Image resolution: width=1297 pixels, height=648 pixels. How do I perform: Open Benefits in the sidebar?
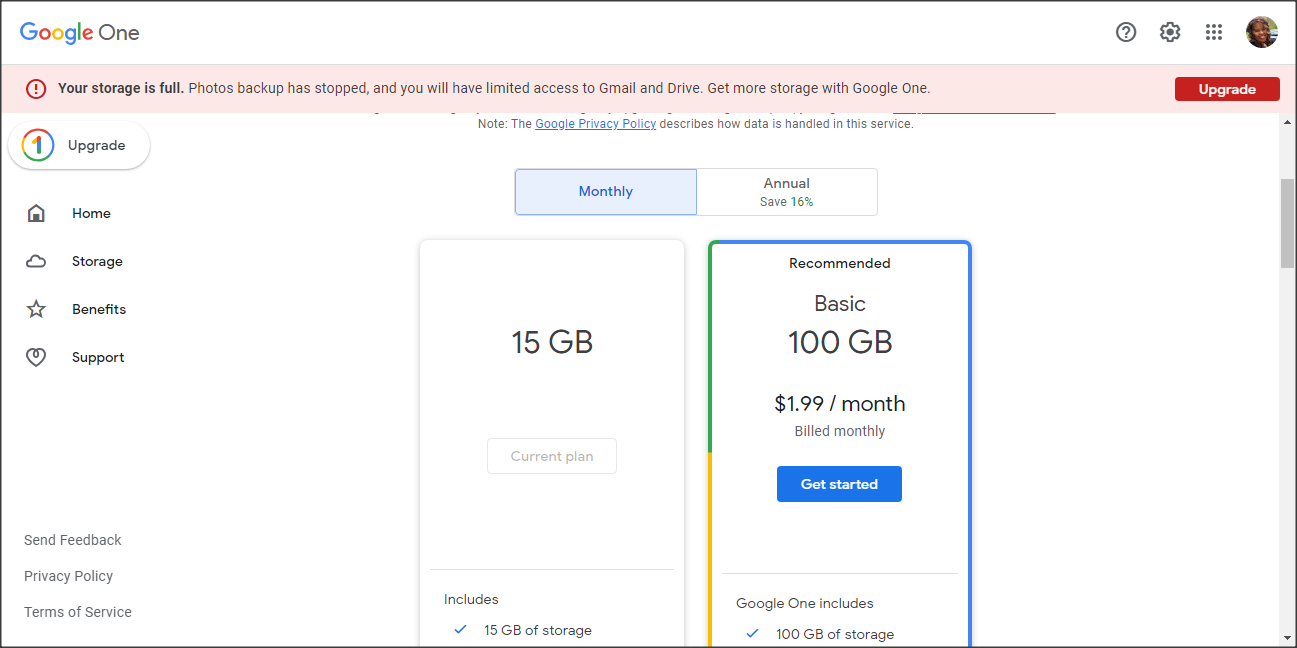(x=99, y=309)
